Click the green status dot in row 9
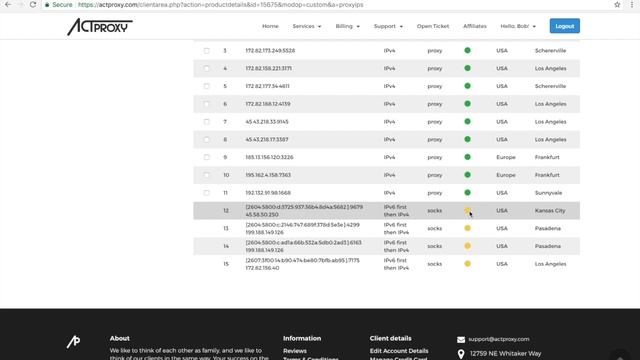Viewport: 640px width, 360px height. coord(467,157)
